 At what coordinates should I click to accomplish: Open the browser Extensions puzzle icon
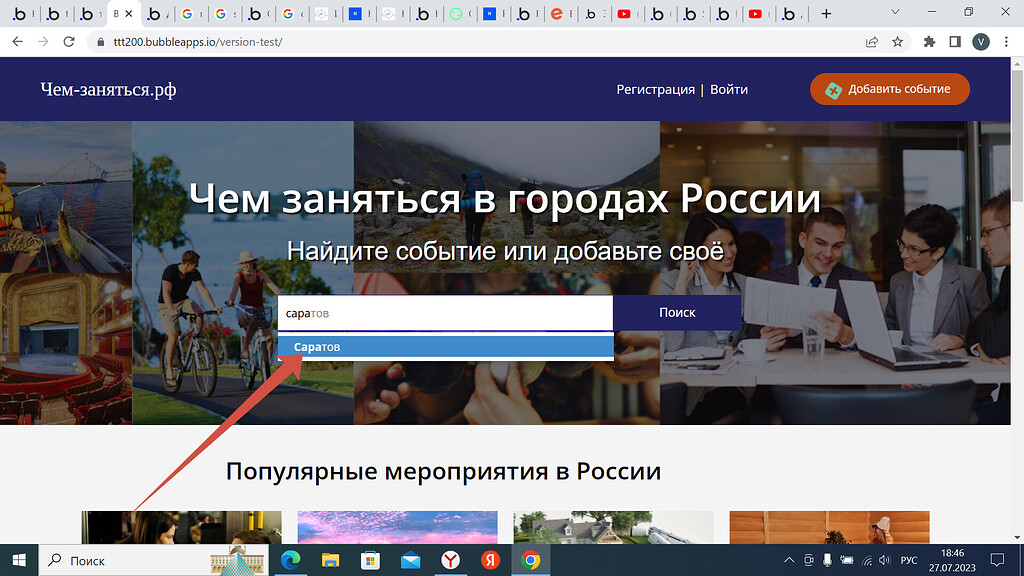[929, 44]
